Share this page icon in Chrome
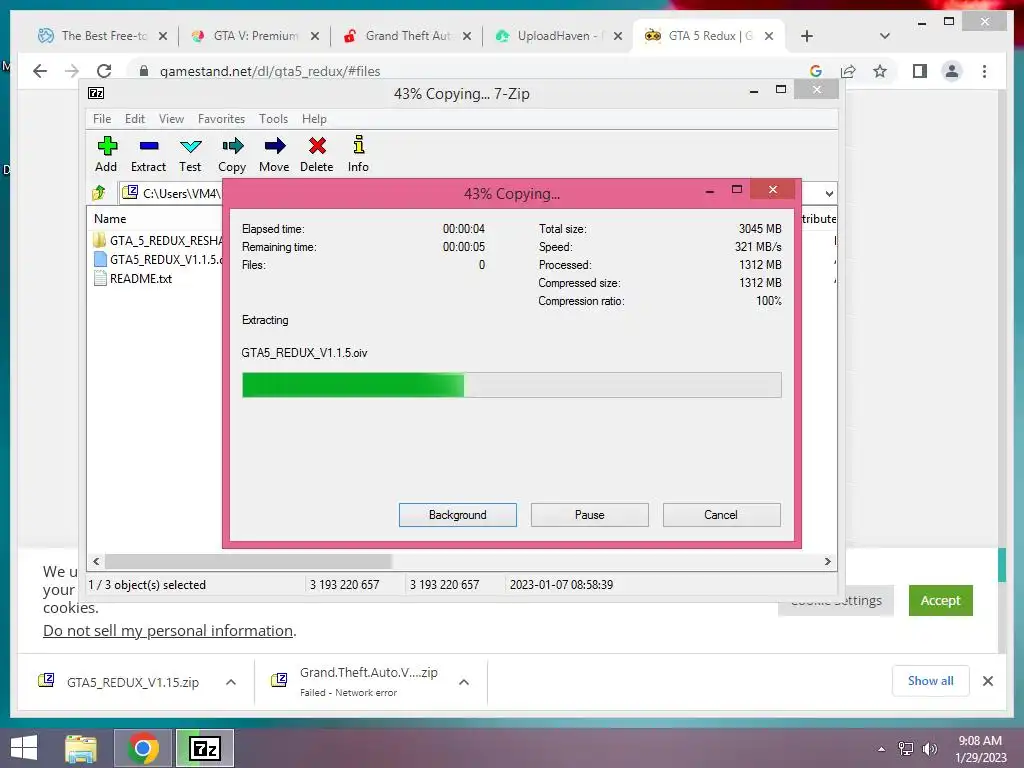This screenshot has width=1024, height=768. [x=848, y=71]
